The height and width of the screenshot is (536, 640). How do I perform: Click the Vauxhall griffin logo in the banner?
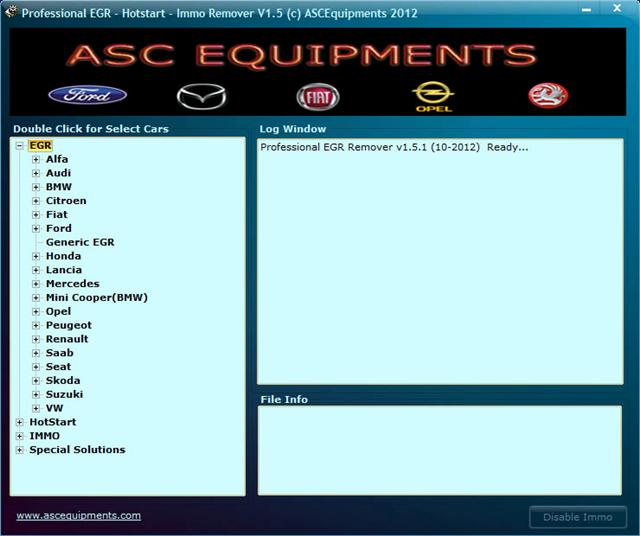coord(548,96)
